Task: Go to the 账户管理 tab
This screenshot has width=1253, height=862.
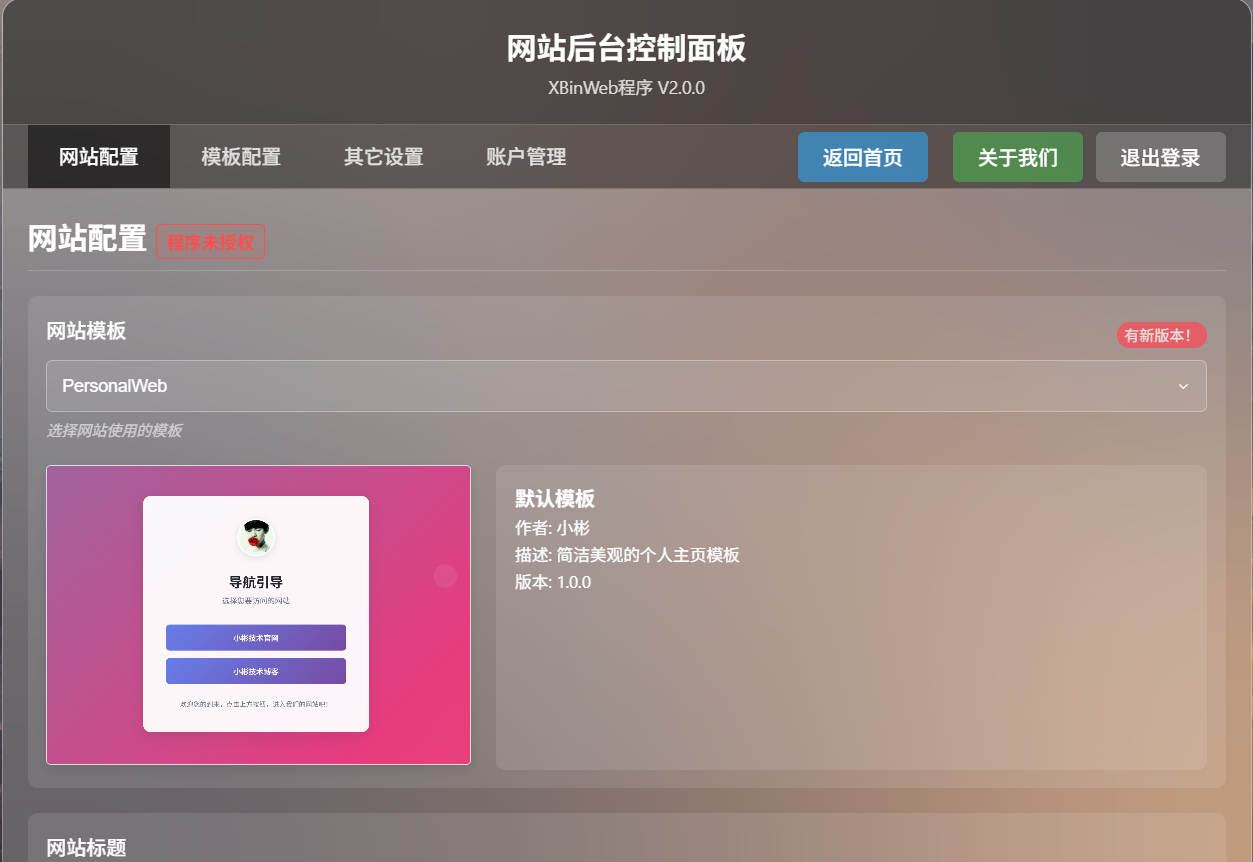Action: tap(526, 157)
